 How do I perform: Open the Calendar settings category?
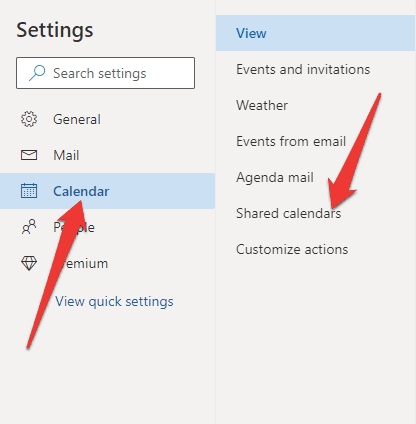(x=107, y=191)
